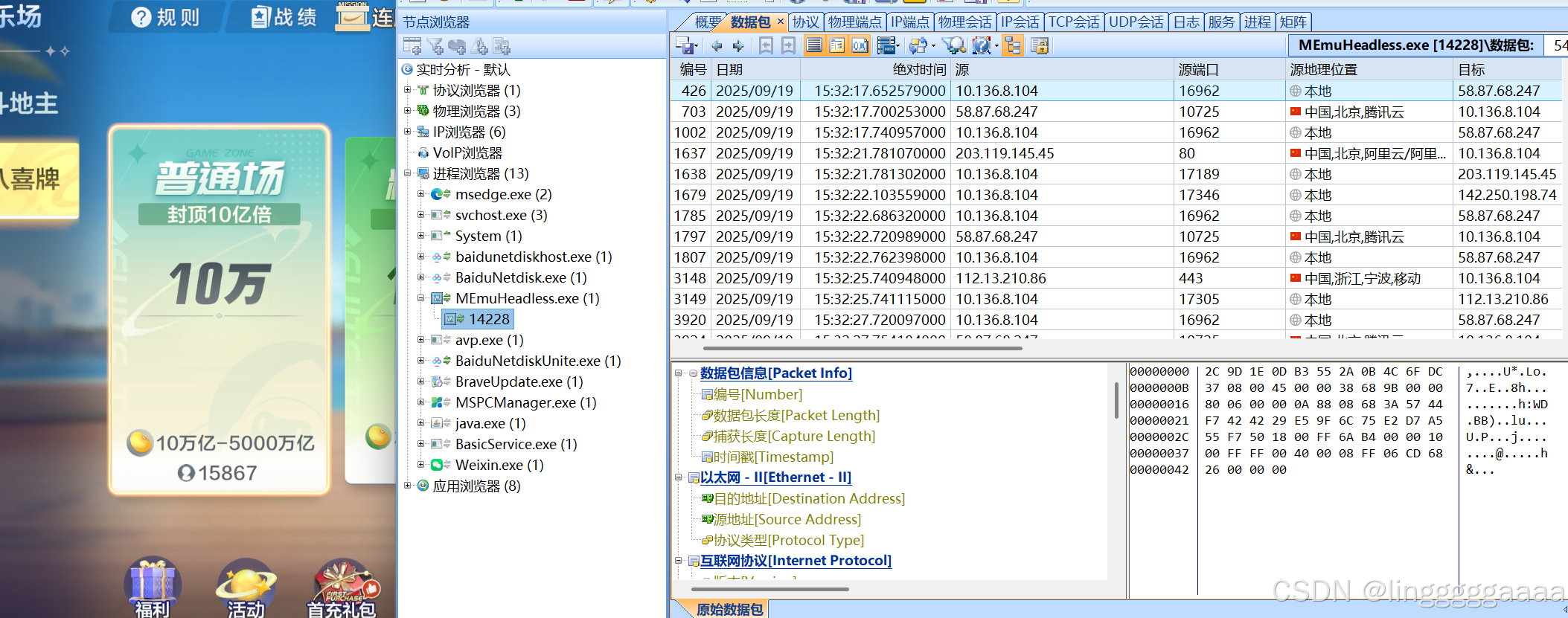Sort by 源端口 column header
The width and height of the screenshot is (1568, 618).
pyautogui.click(x=1231, y=70)
